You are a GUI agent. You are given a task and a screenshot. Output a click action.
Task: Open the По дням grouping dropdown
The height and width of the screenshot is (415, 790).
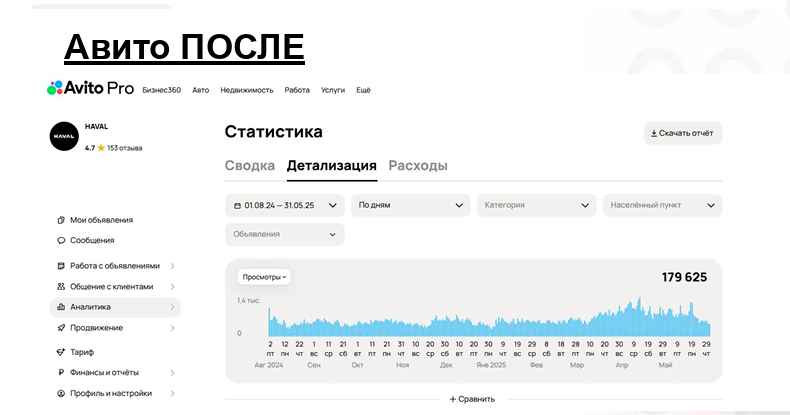[411, 205]
